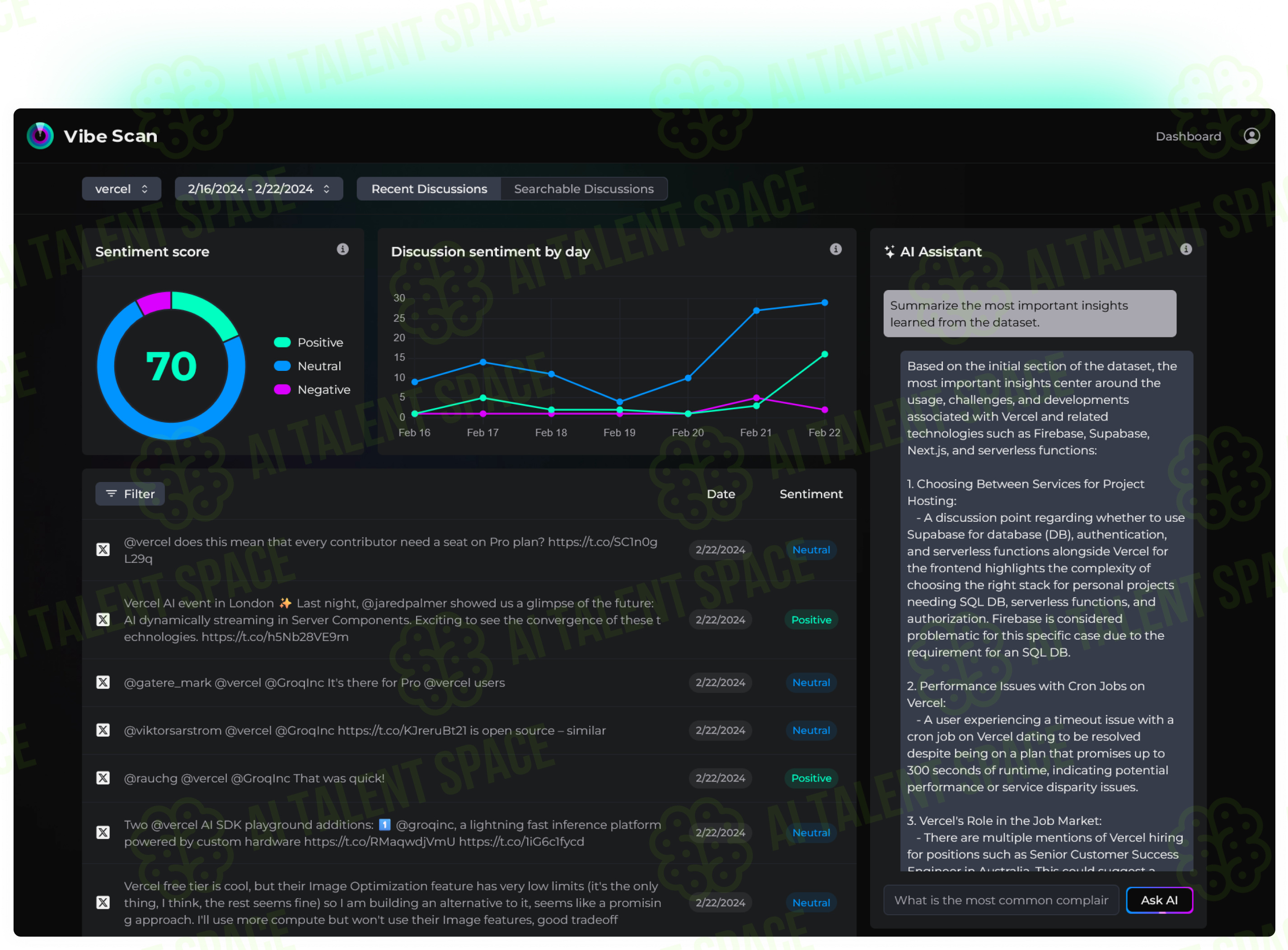Click the Date column header
Viewport: 1288px width, 950px height.
721,494
